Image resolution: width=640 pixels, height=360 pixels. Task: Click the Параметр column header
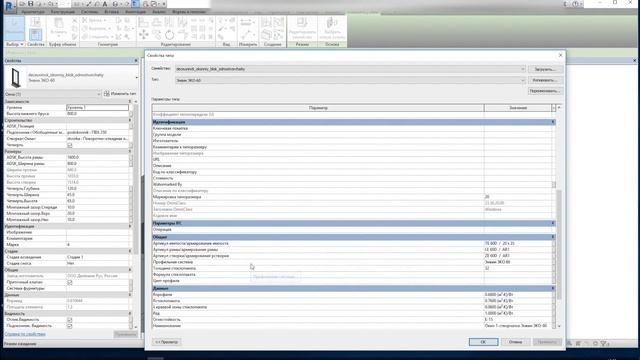point(318,108)
